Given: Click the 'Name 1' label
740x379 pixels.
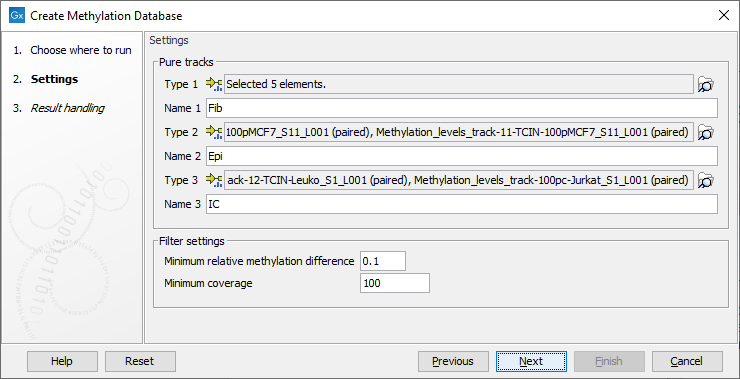Looking at the screenshot, I should (182, 108).
